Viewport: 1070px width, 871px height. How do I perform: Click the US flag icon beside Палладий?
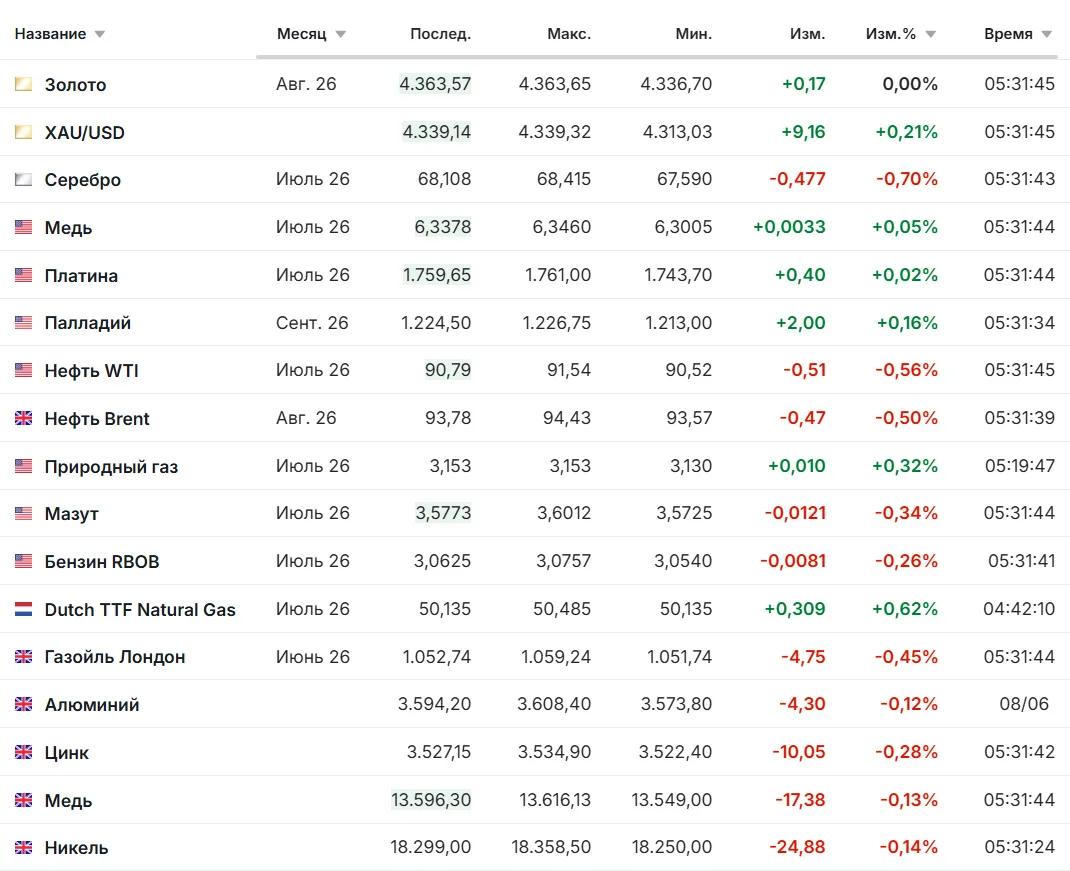pyautogui.click(x=23, y=322)
